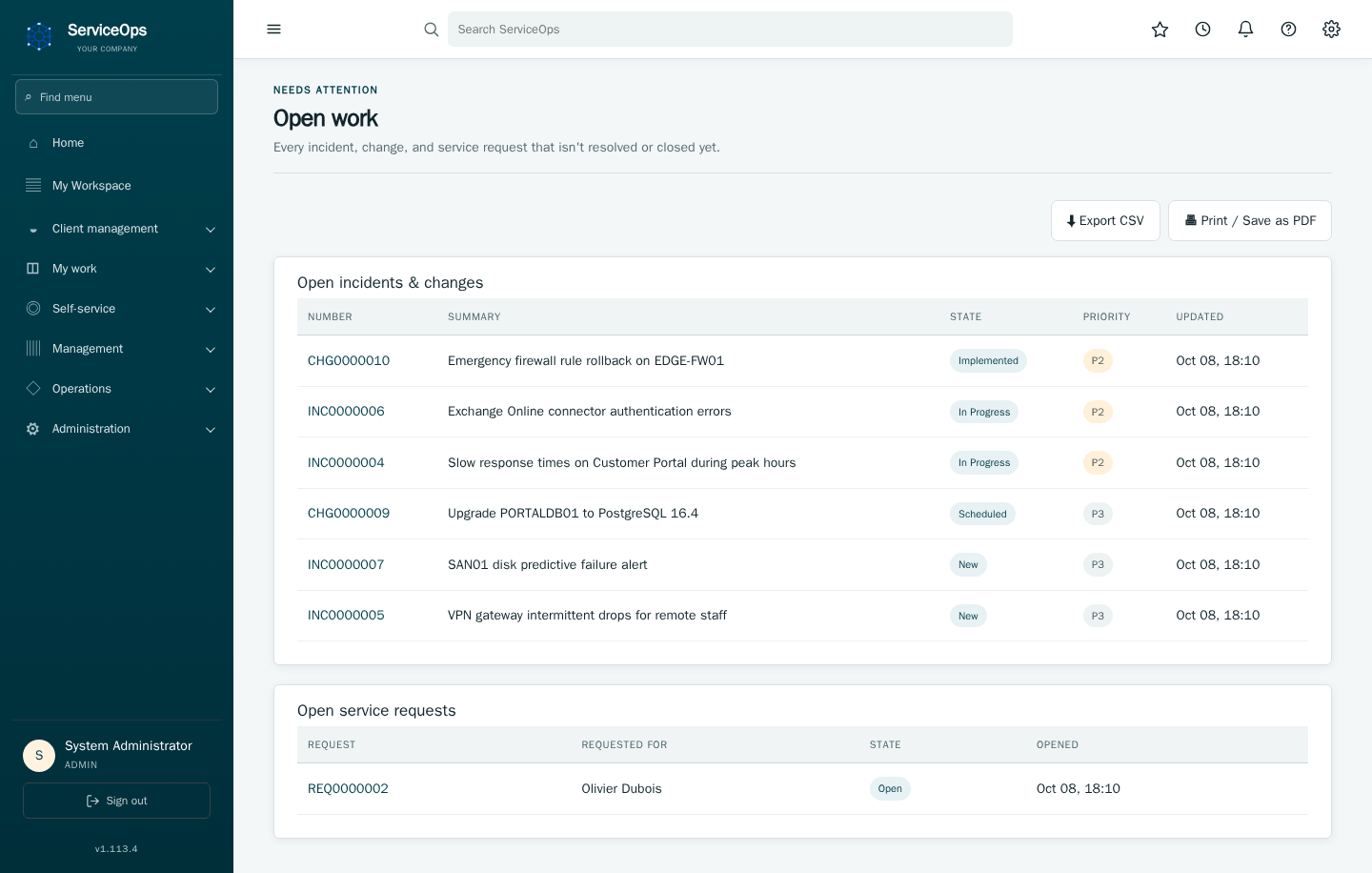
Task: Click the Implemented state badge
Action: [x=988, y=360]
